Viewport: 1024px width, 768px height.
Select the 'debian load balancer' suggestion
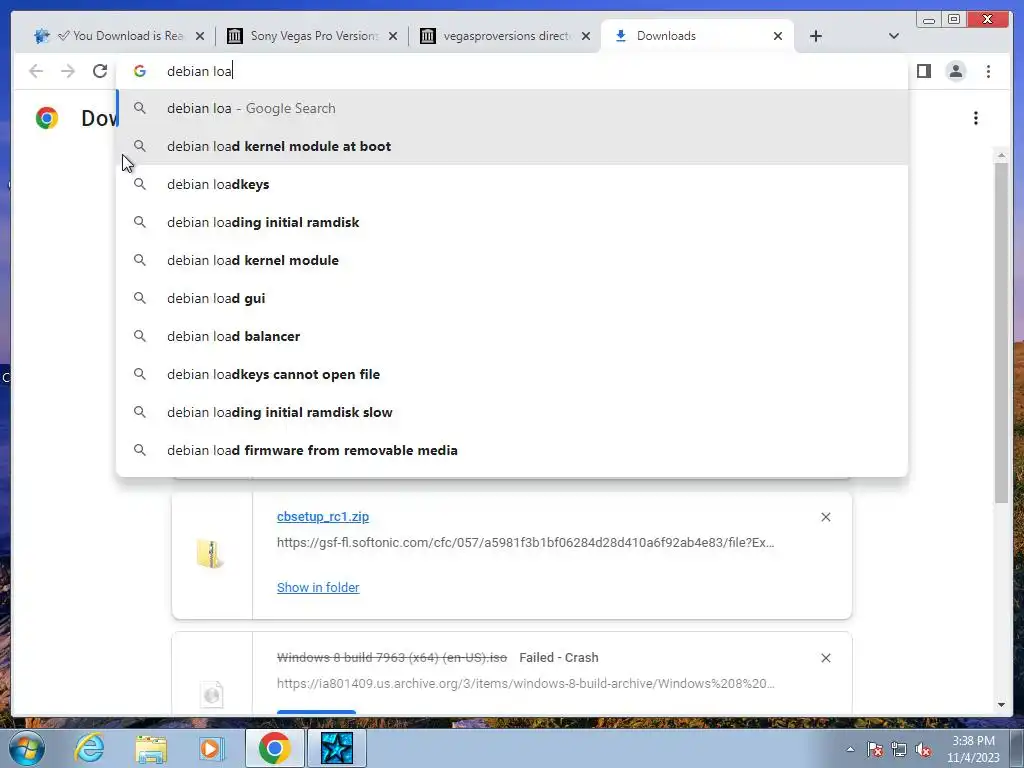coord(512,336)
